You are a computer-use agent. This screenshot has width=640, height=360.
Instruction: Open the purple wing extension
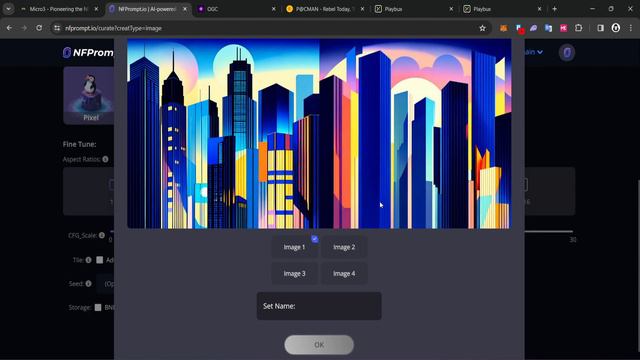click(533, 28)
